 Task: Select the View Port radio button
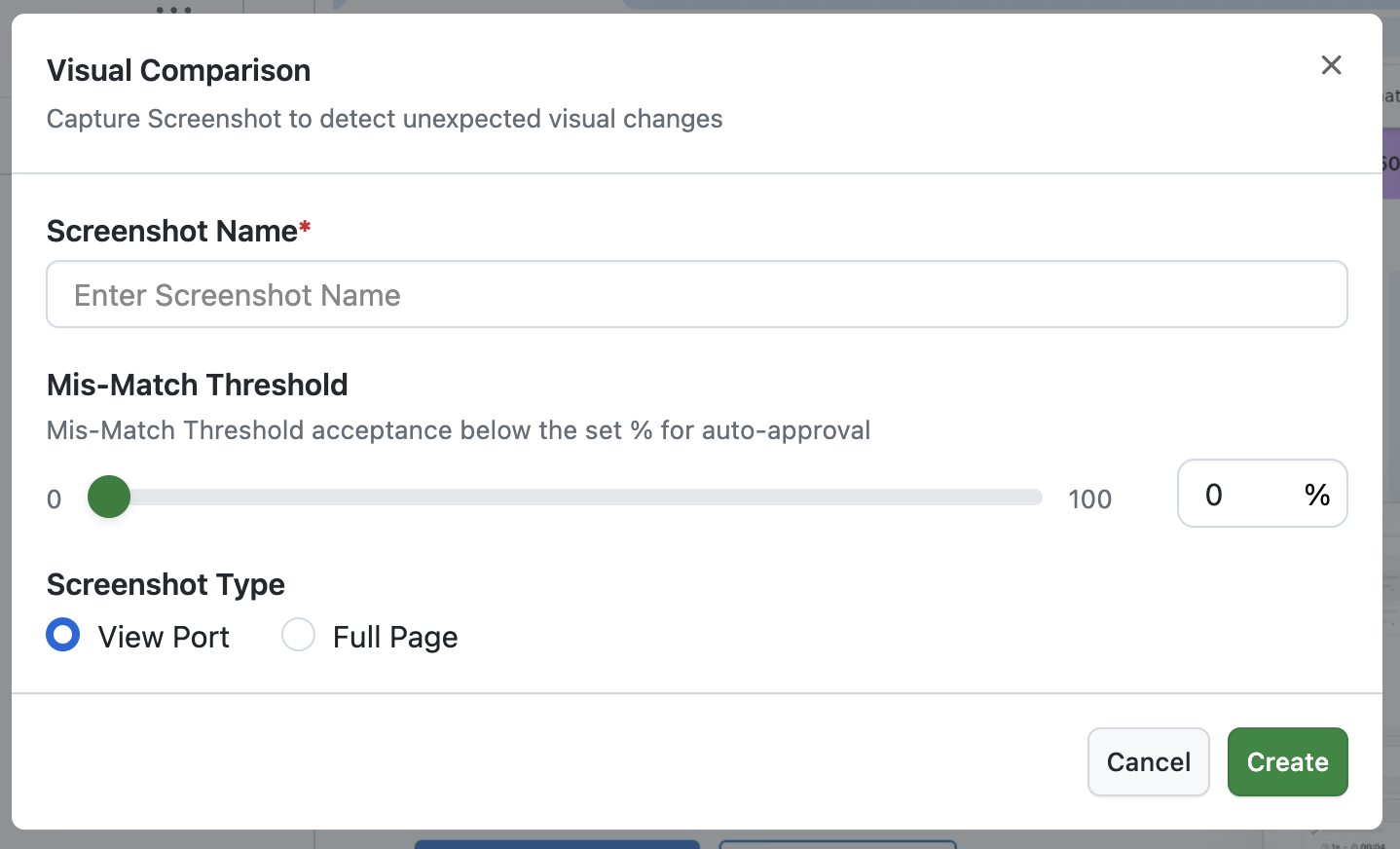[x=62, y=634]
